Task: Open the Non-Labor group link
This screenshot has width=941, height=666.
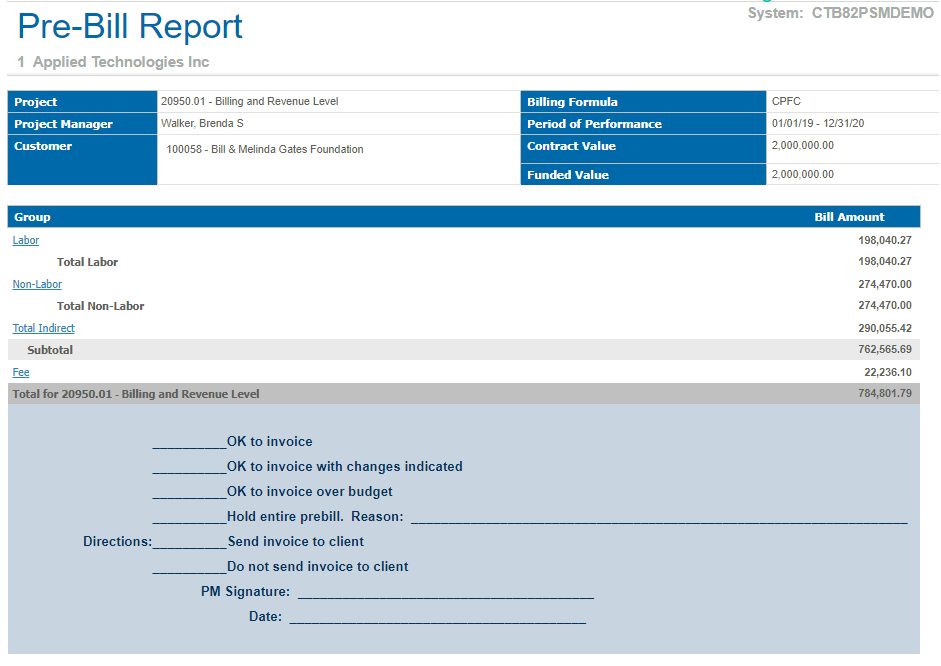Action: (37, 284)
